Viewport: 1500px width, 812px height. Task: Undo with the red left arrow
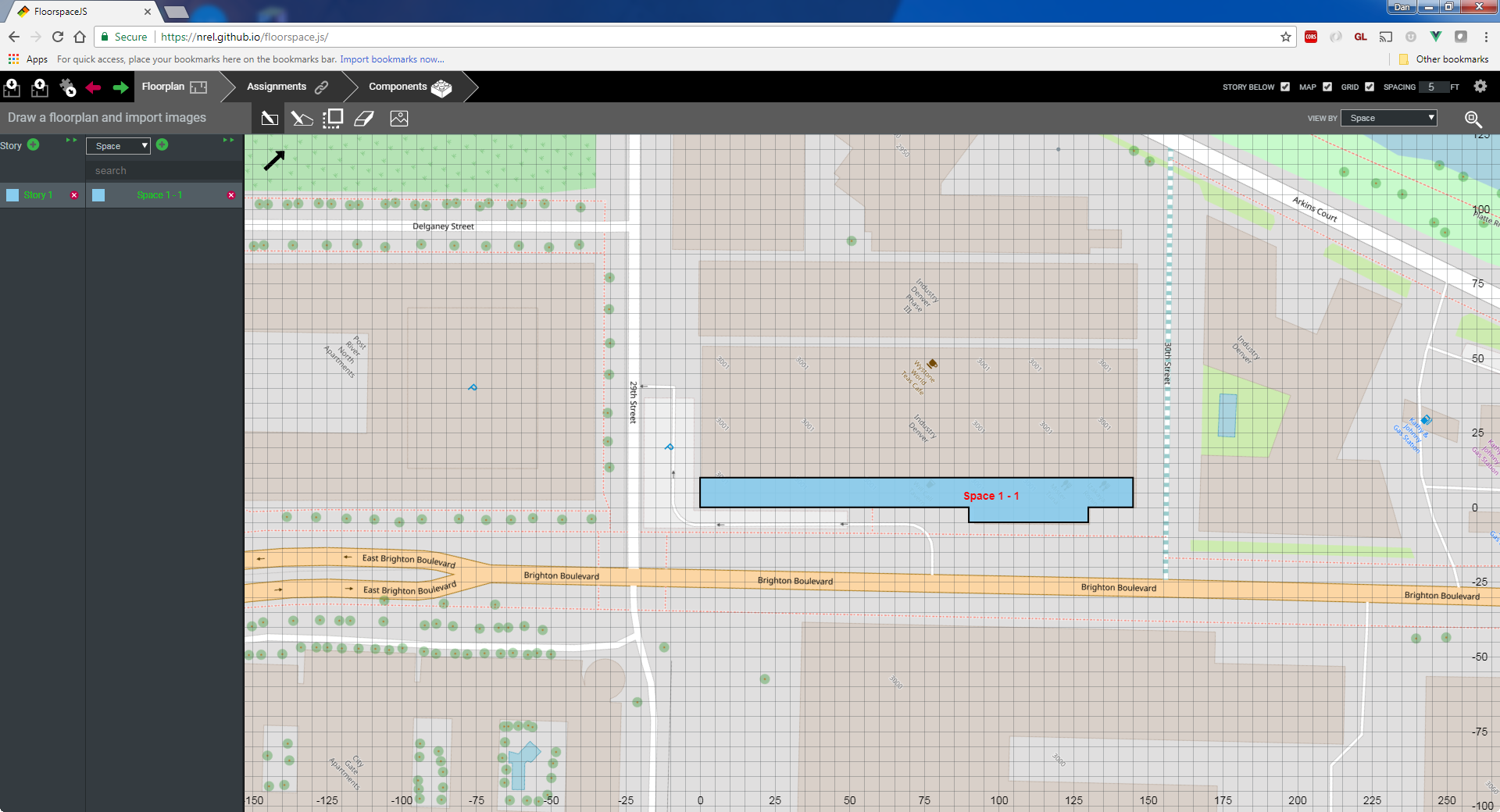[94, 87]
